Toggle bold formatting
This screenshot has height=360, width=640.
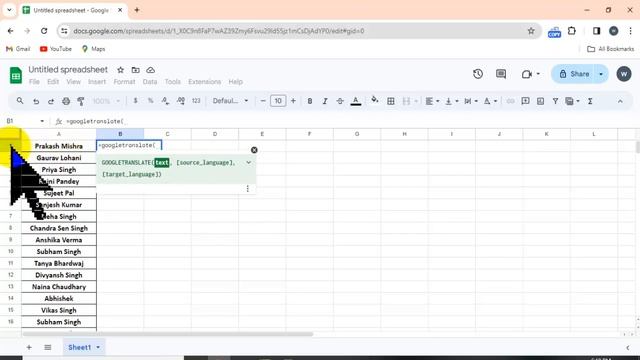[310, 101]
